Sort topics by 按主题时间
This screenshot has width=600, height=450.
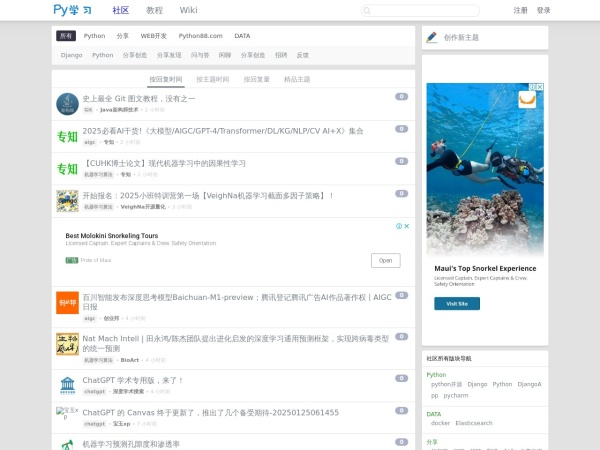212,79
